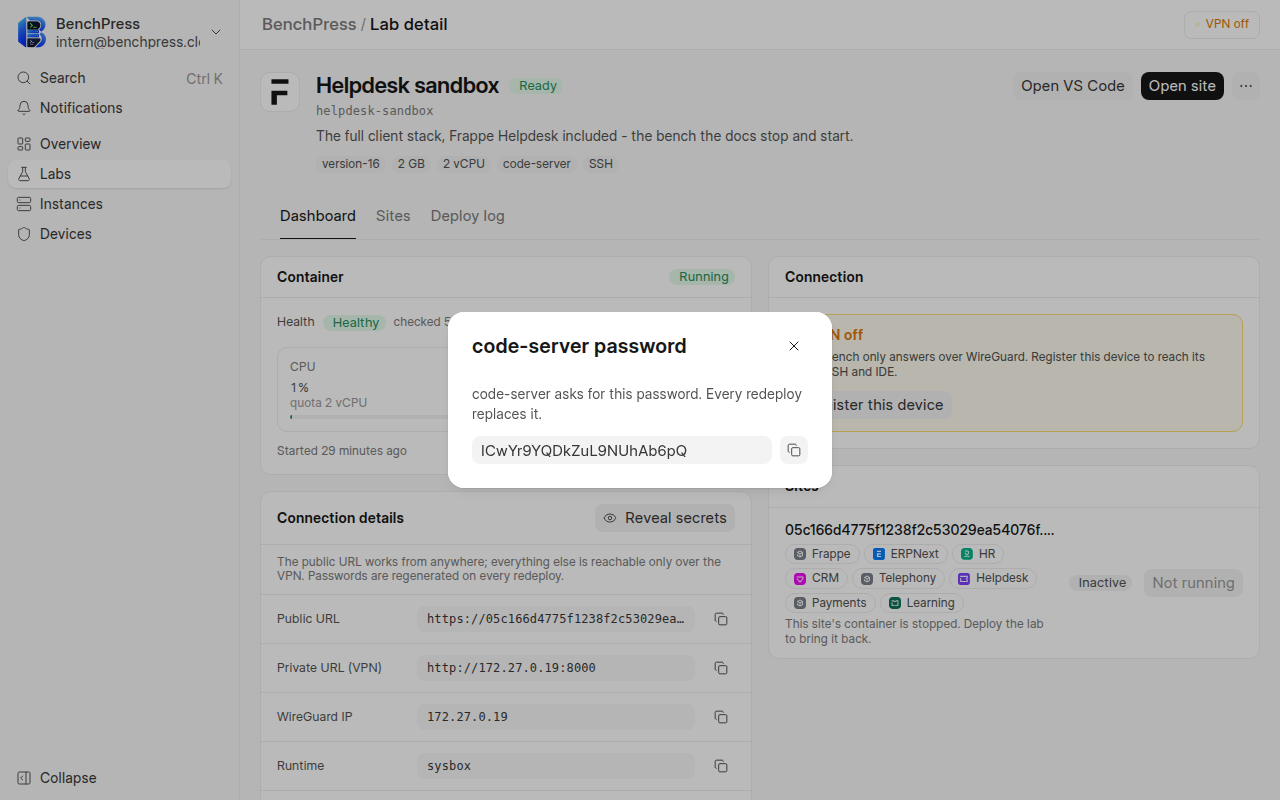Click the Healthy status badge
1280x800 pixels.
click(355, 323)
